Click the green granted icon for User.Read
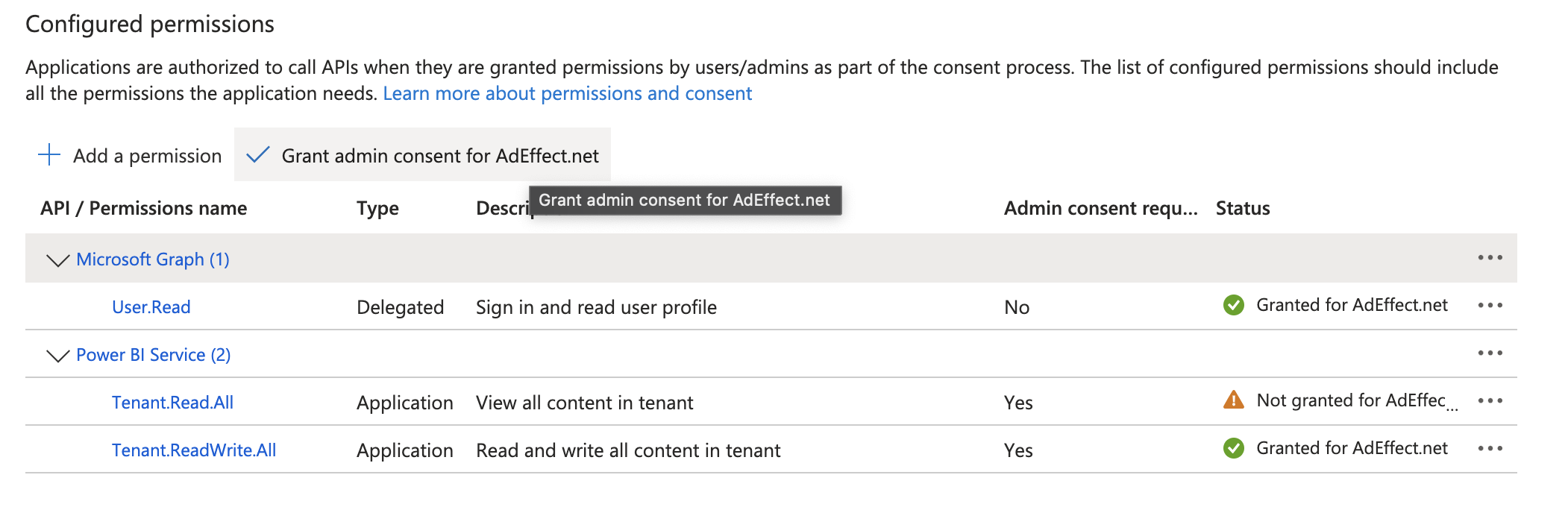 [x=1234, y=305]
